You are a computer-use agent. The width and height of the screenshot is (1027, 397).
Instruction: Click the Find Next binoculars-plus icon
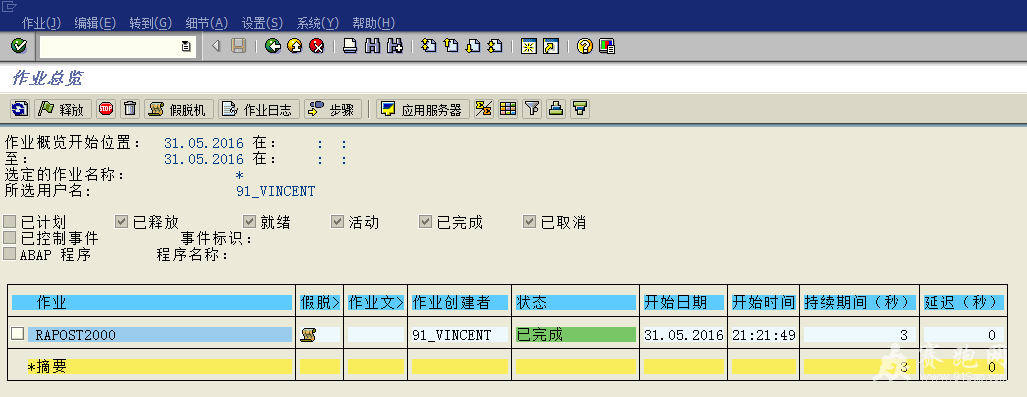[x=394, y=47]
